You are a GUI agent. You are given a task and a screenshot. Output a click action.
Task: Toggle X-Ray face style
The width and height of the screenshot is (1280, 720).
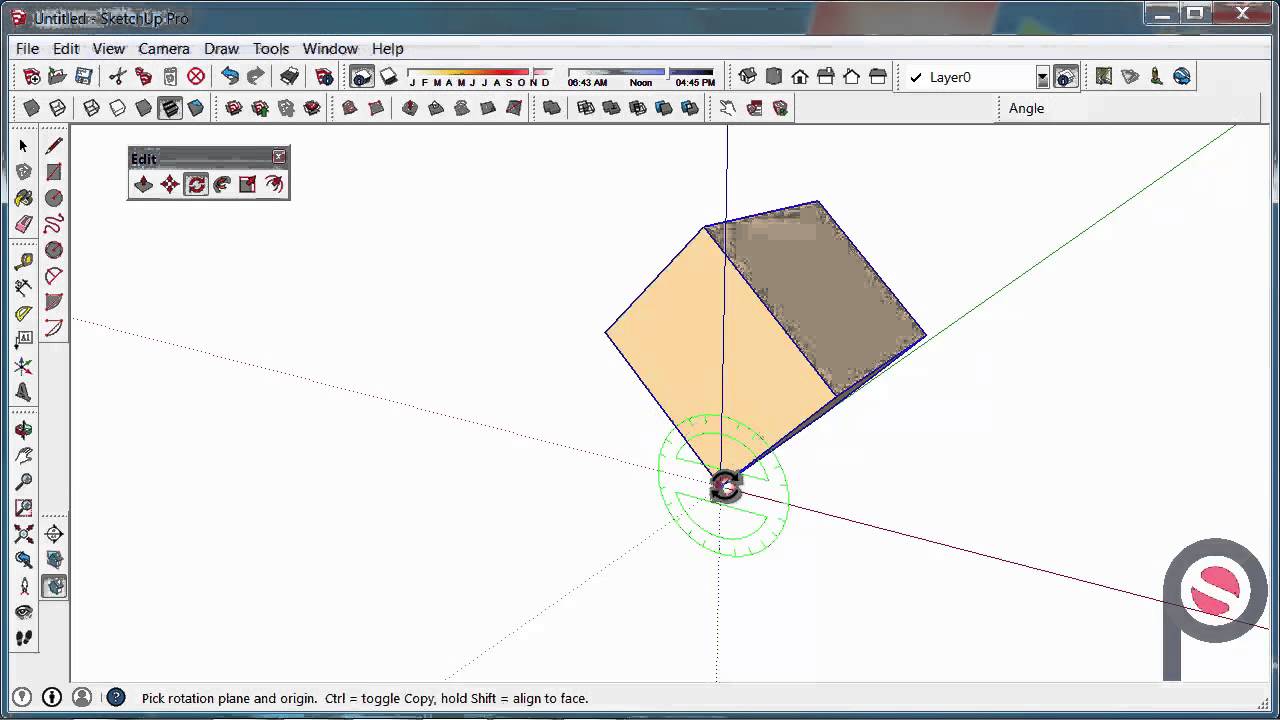(x=31, y=108)
